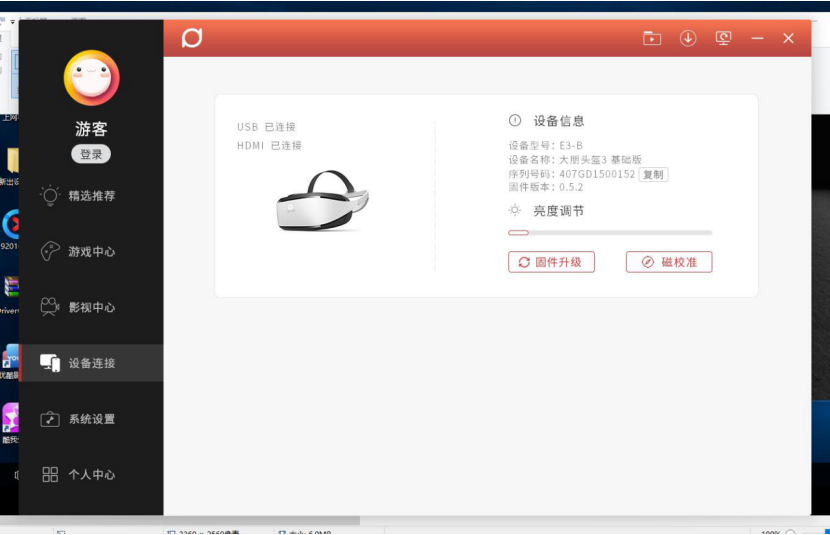Select 设备连接 device connection

91,363
